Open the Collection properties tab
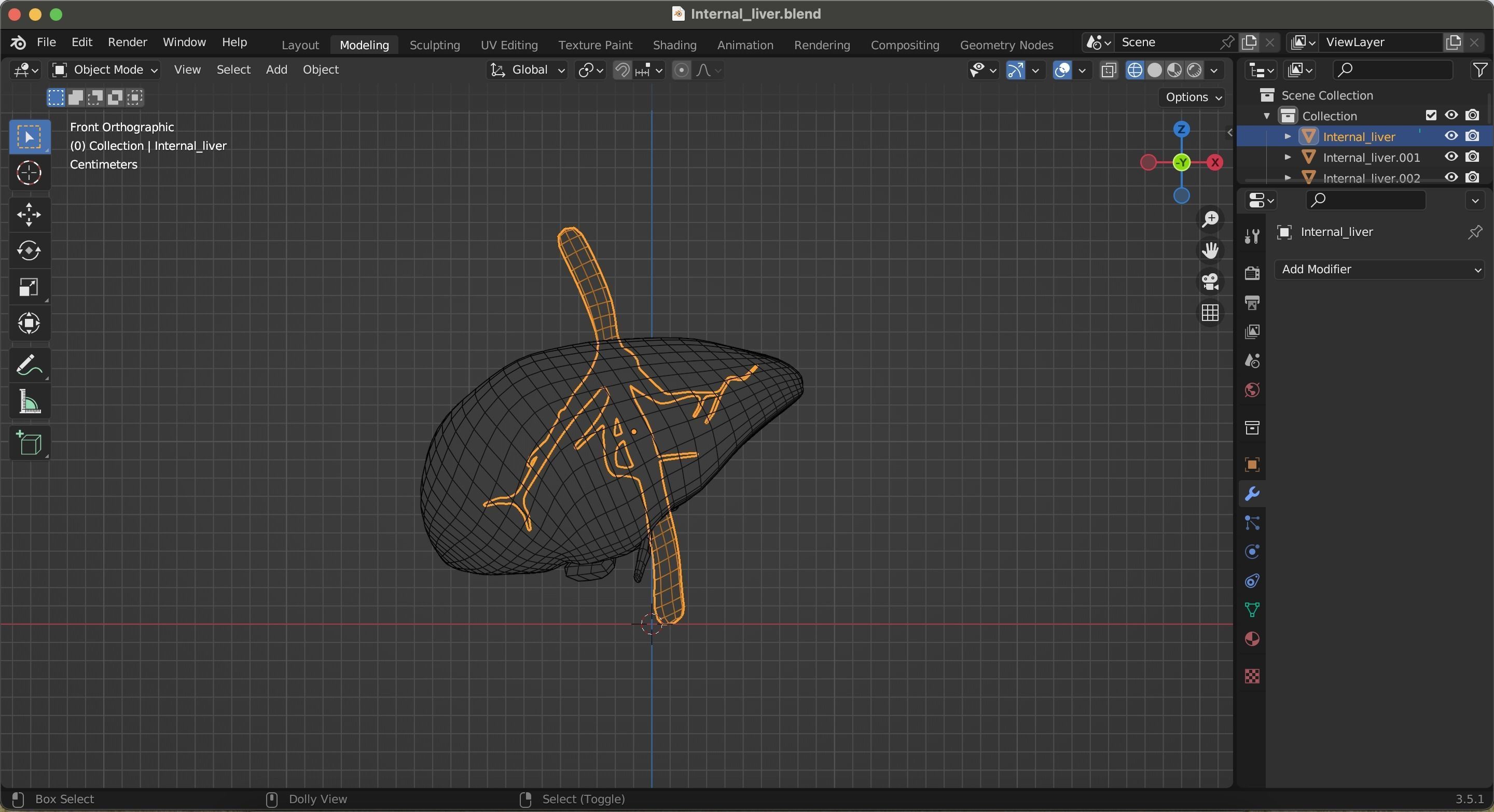 [1252, 428]
